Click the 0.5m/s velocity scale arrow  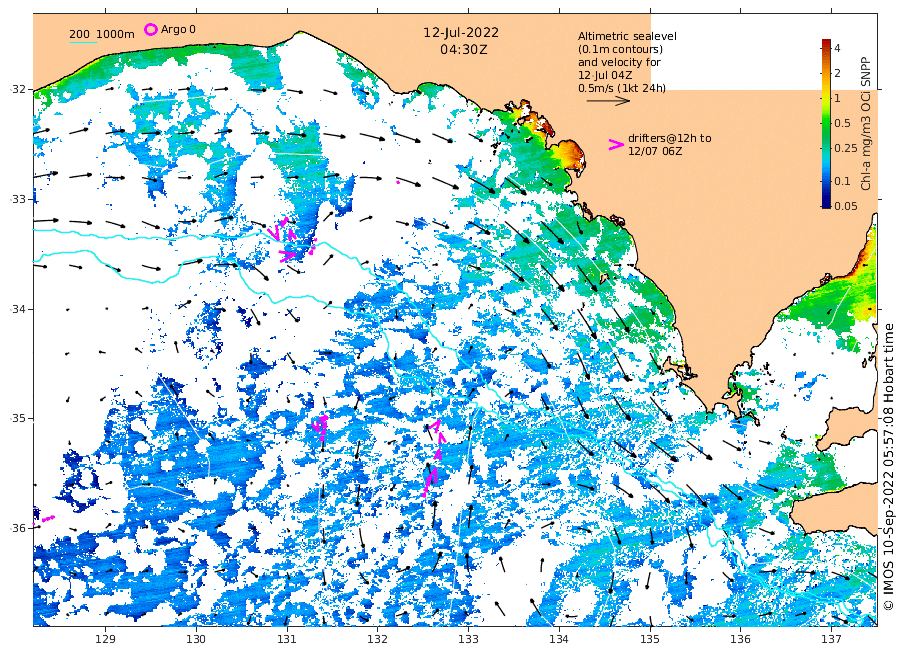(608, 101)
